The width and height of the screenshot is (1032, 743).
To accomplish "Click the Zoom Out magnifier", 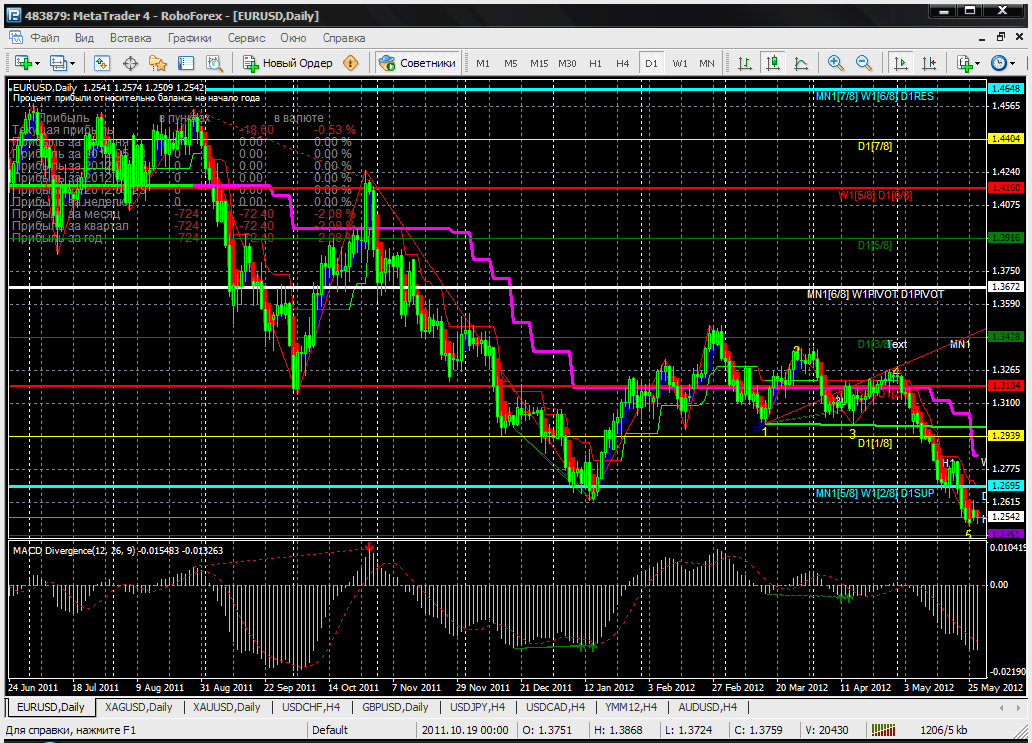I will click(864, 63).
